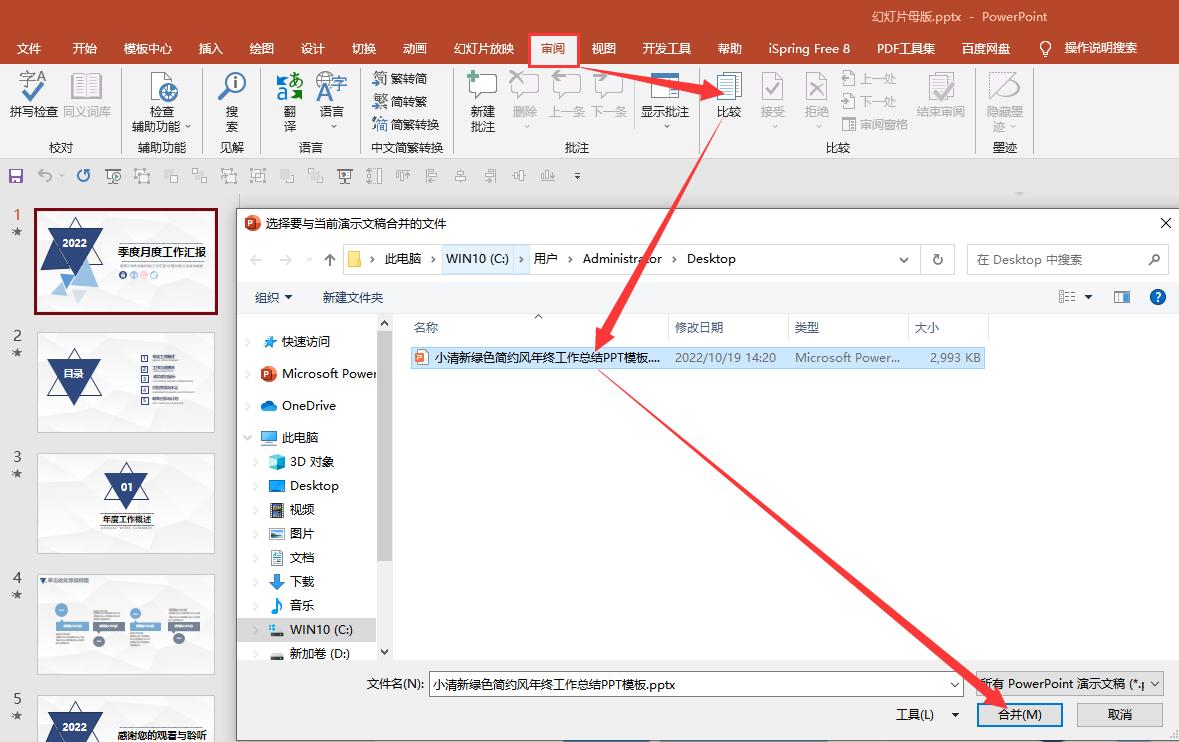This screenshot has height=742, width=1179.
Task: Click the Translate (翻译) icon
Action: [x=289, y=100]
